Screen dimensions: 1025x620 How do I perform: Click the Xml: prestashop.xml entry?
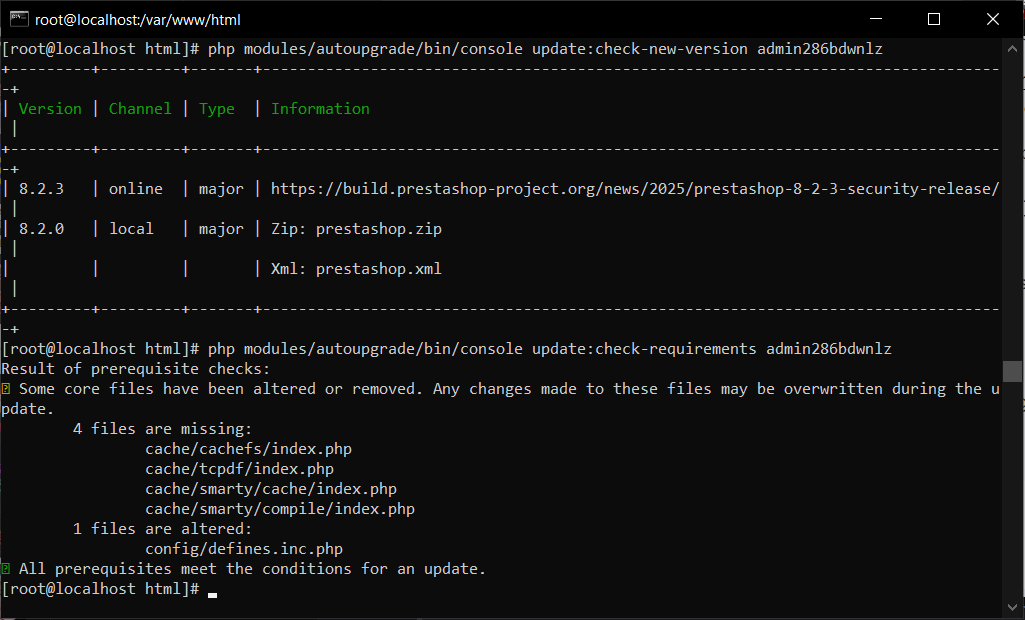355,268
